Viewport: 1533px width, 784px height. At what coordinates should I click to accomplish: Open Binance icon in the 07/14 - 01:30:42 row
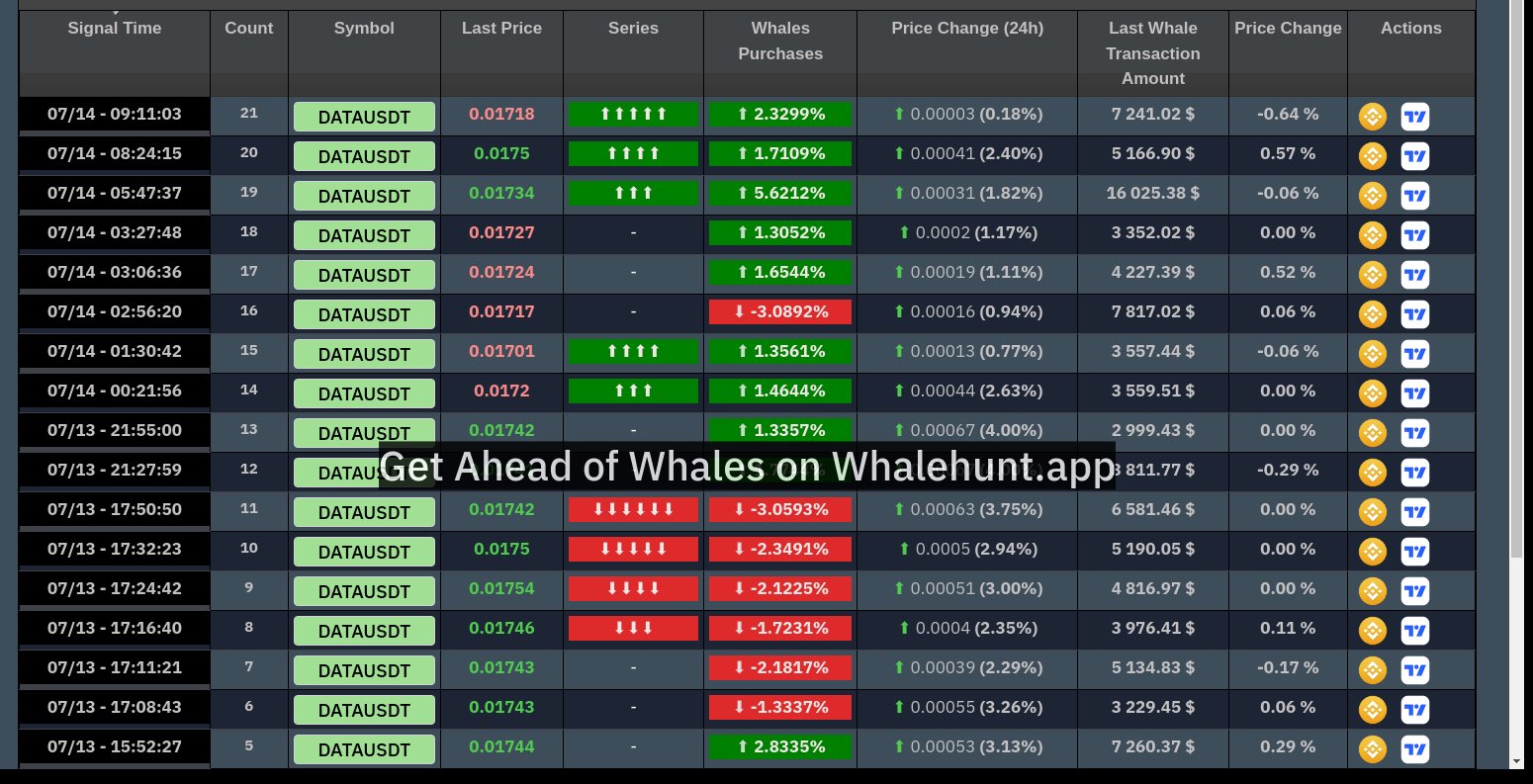[1372, 354]
